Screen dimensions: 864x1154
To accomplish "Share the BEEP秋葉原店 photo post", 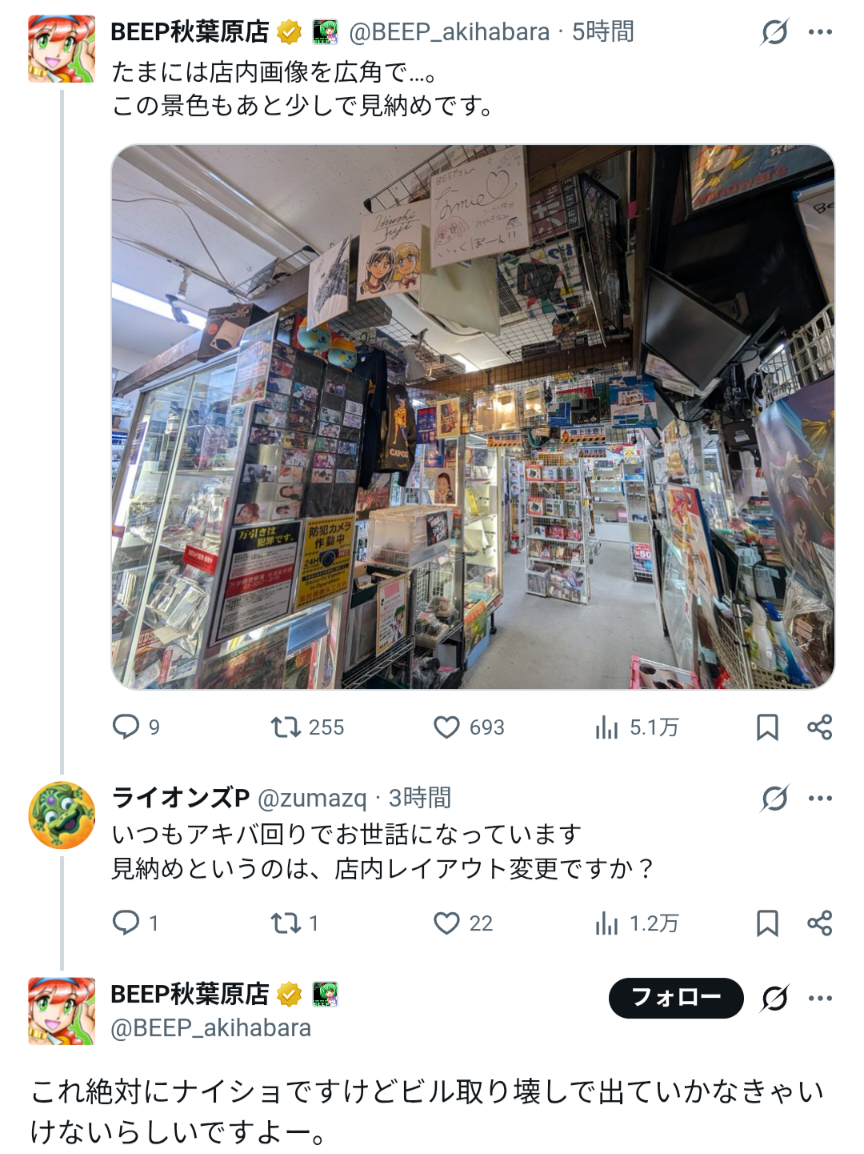I will pos(819,727).
